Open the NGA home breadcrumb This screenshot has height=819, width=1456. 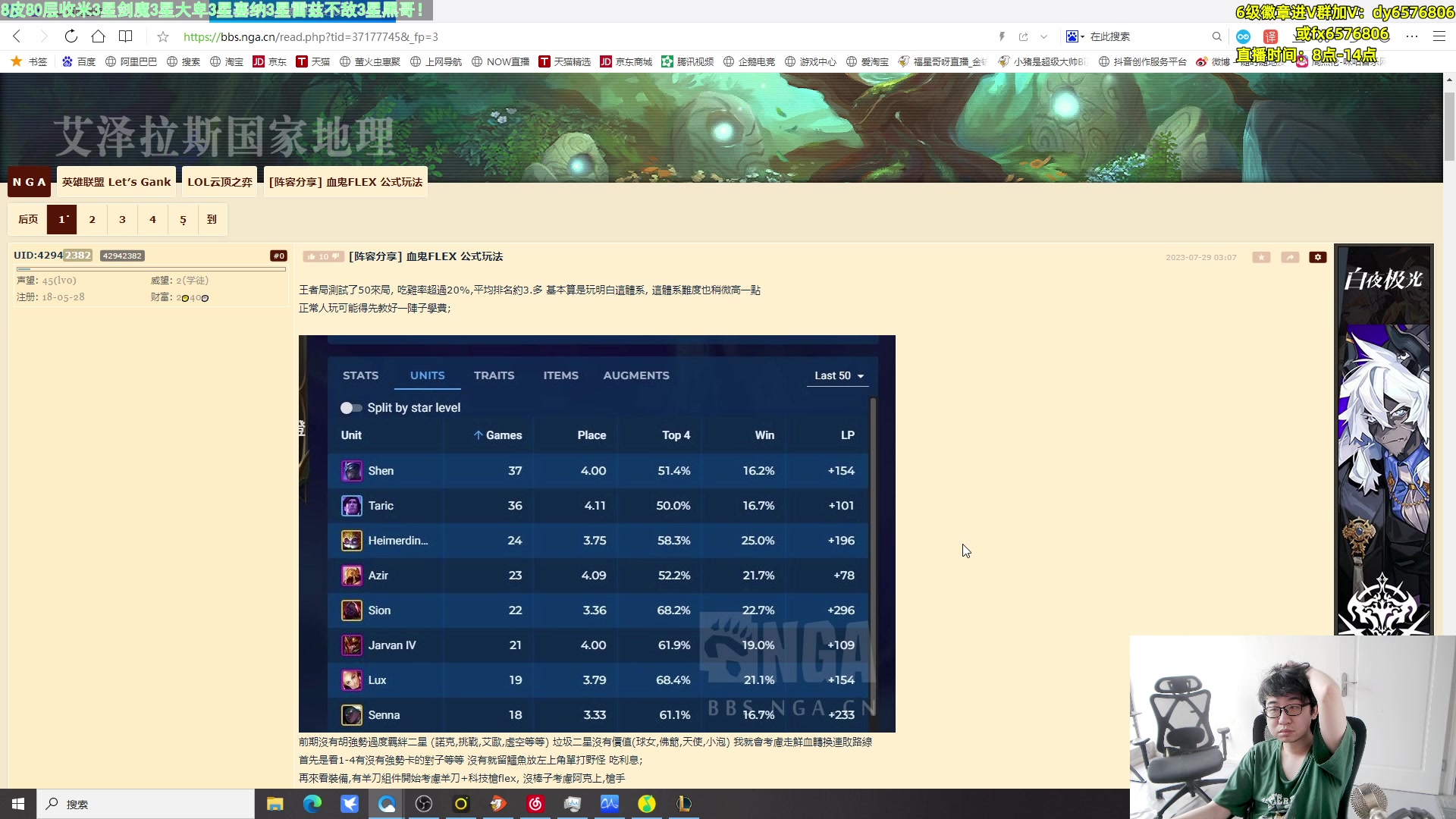click(x=29, y=182)
